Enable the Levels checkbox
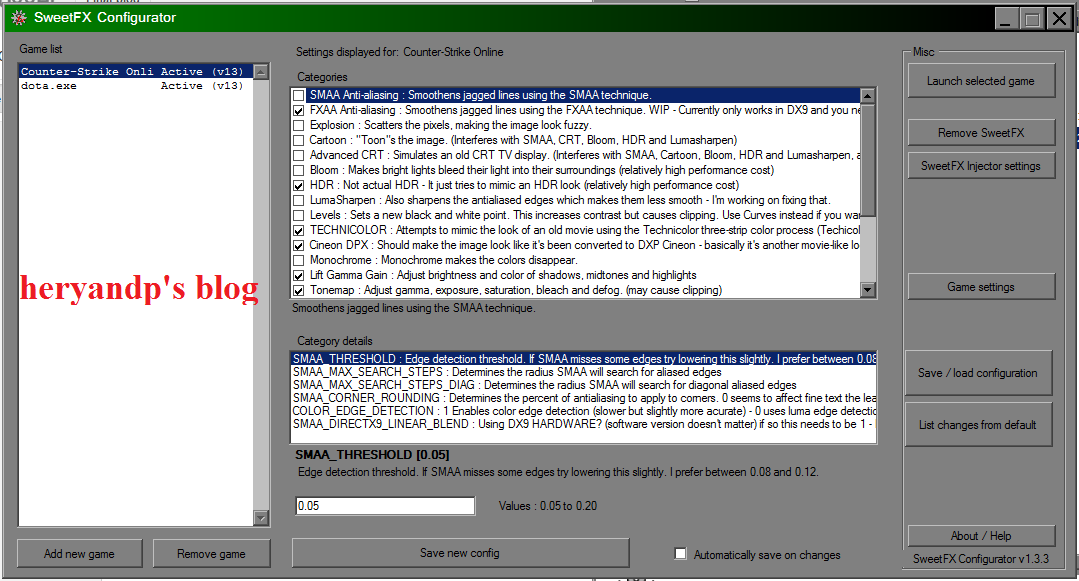 (299, 215)
